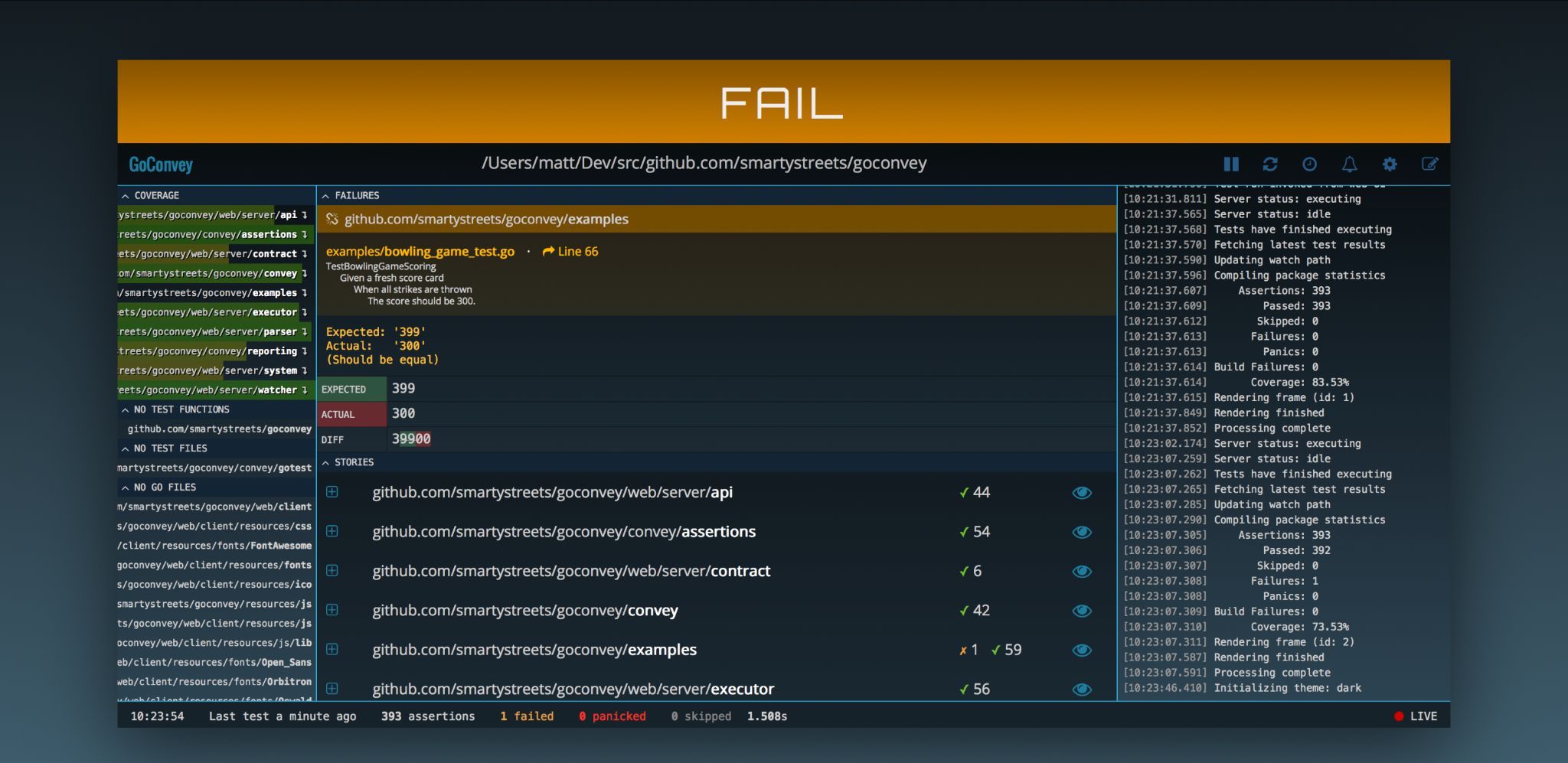Viewport: 1568px width, 763px height.
Task: Open Line 66 link
Action: coord(570,251)
